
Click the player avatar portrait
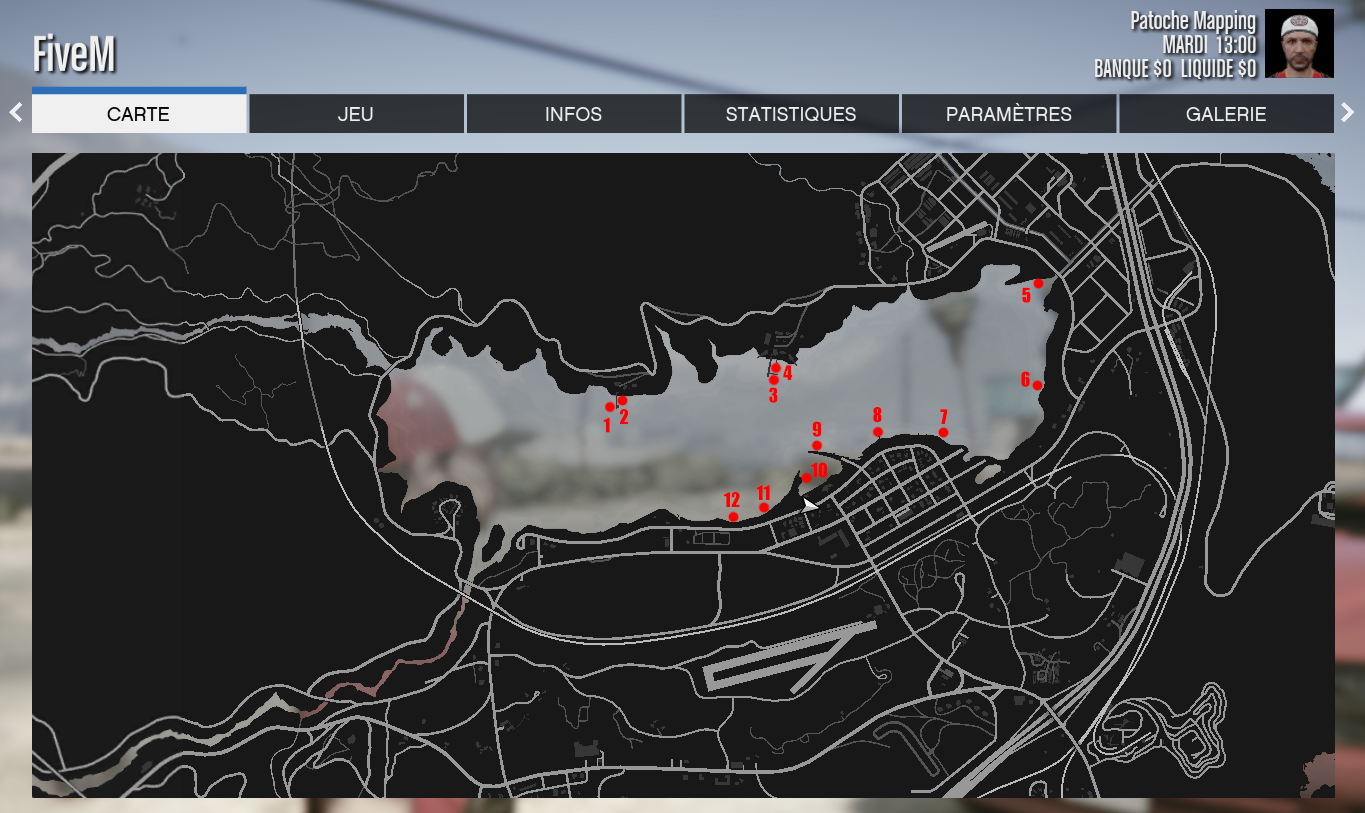coord(1299,44)
